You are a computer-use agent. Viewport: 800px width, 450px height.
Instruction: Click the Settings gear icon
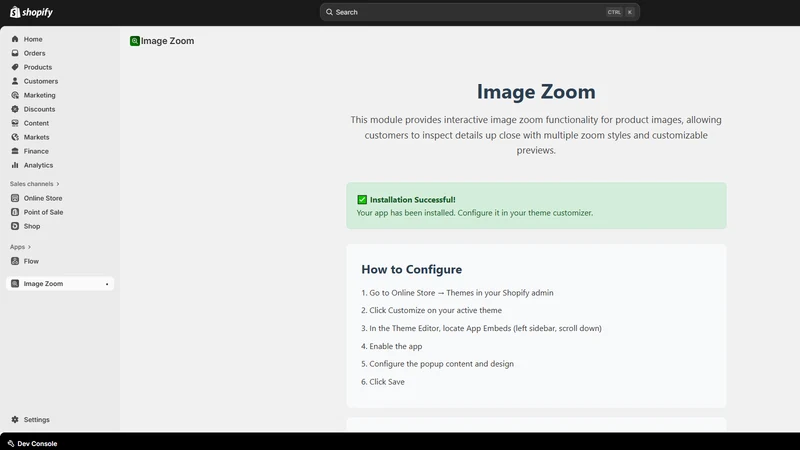[x=15, y=419]
